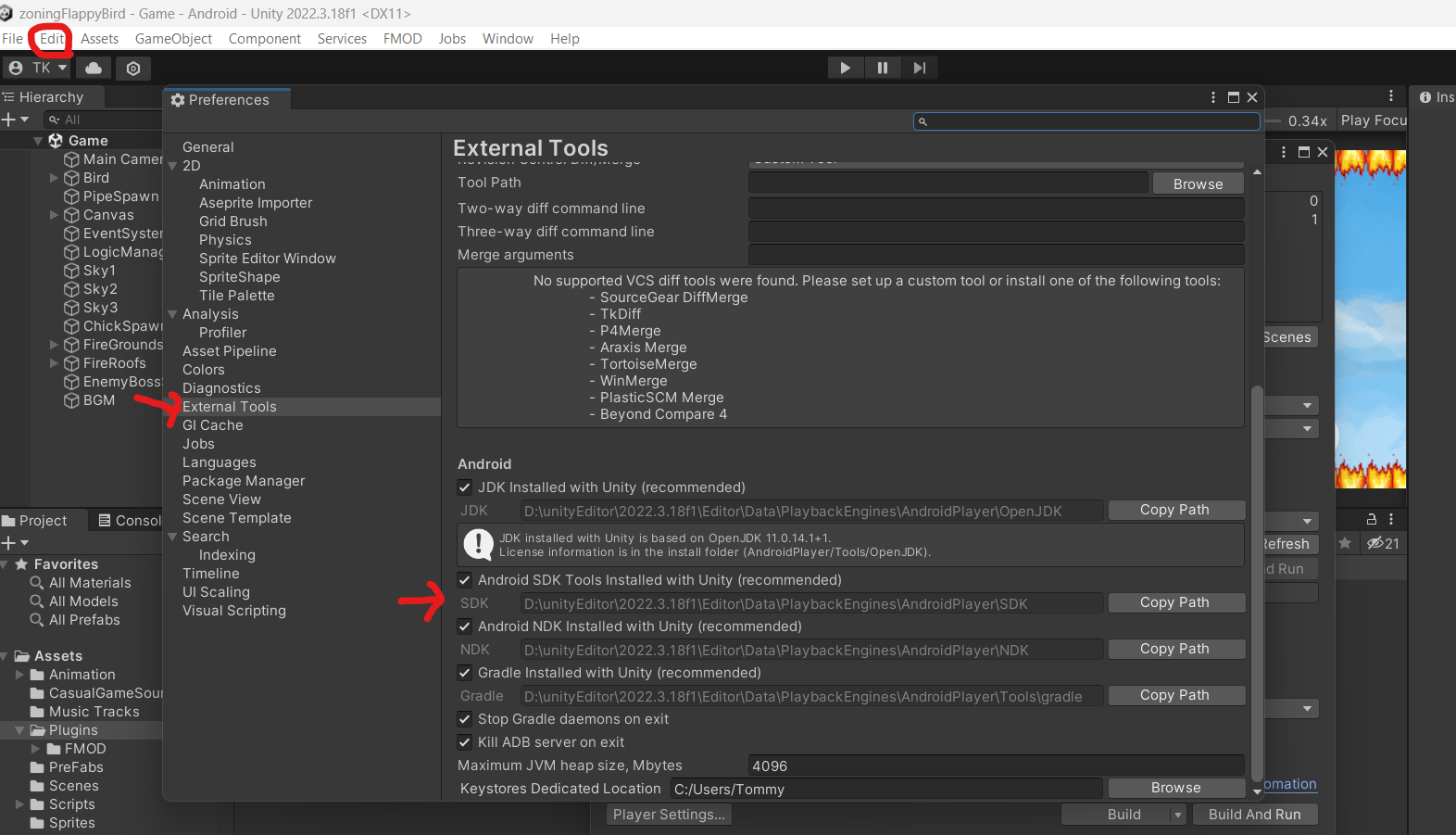Select the Main Camera object icon
Screen dimensions: 1456x835
(x=71, y=159)
